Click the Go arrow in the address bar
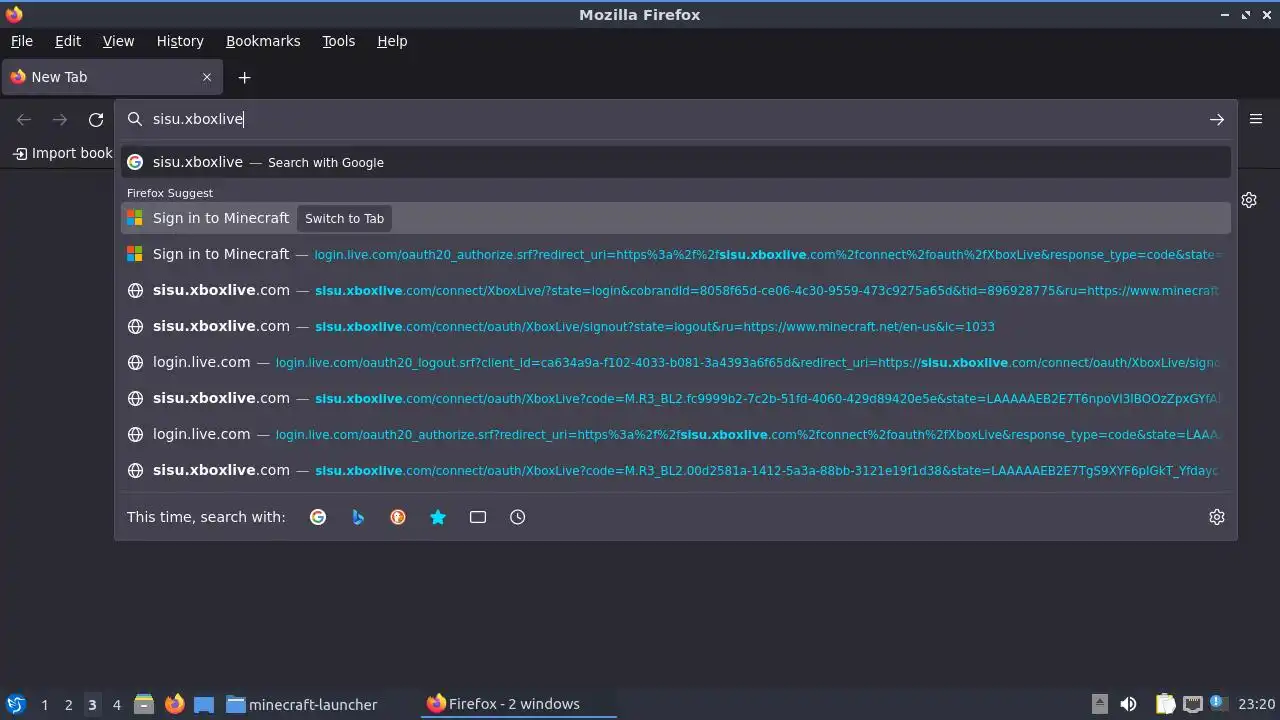Screen dimensions: 1280x720 point(1216,119)
